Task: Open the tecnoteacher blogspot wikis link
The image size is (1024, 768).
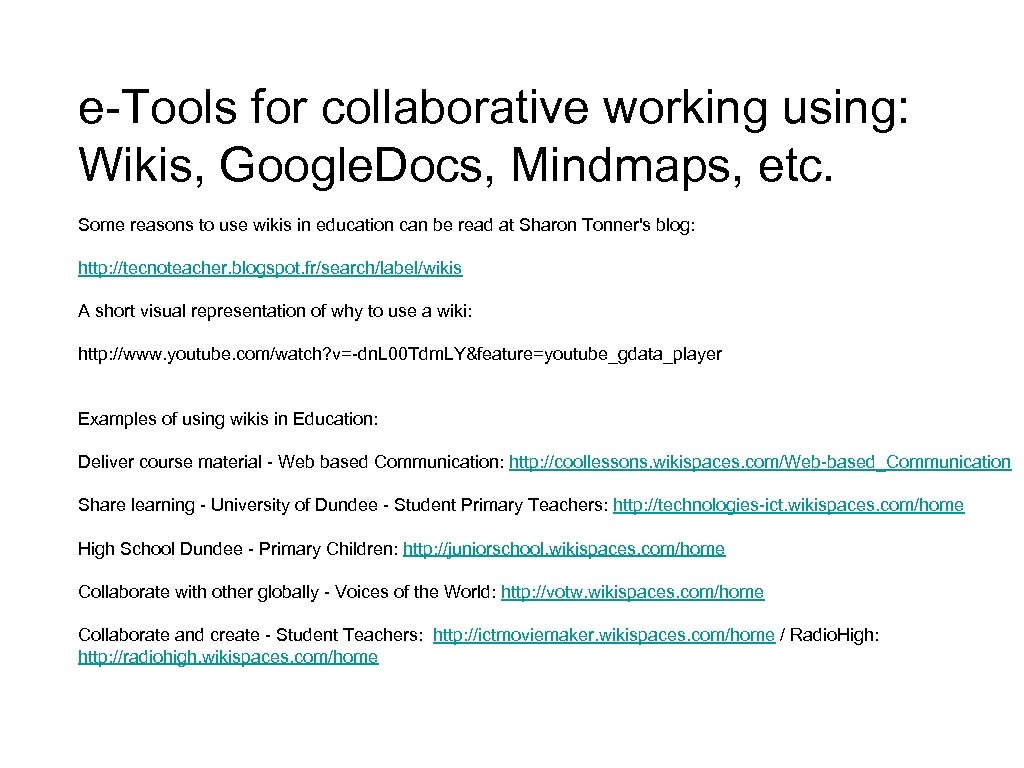Action: (269, 268)
